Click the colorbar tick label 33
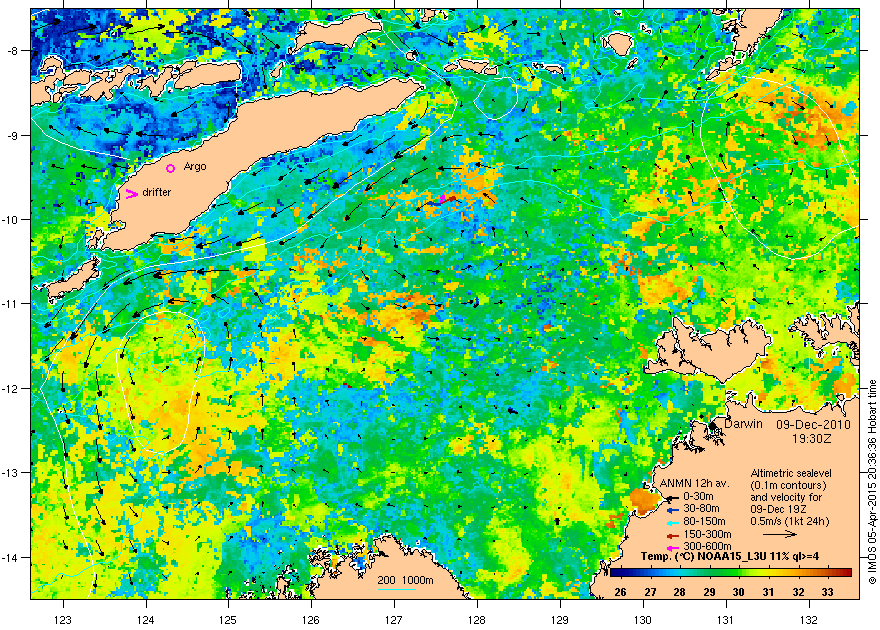Viewport: 880px width, 630px height. 827,592
